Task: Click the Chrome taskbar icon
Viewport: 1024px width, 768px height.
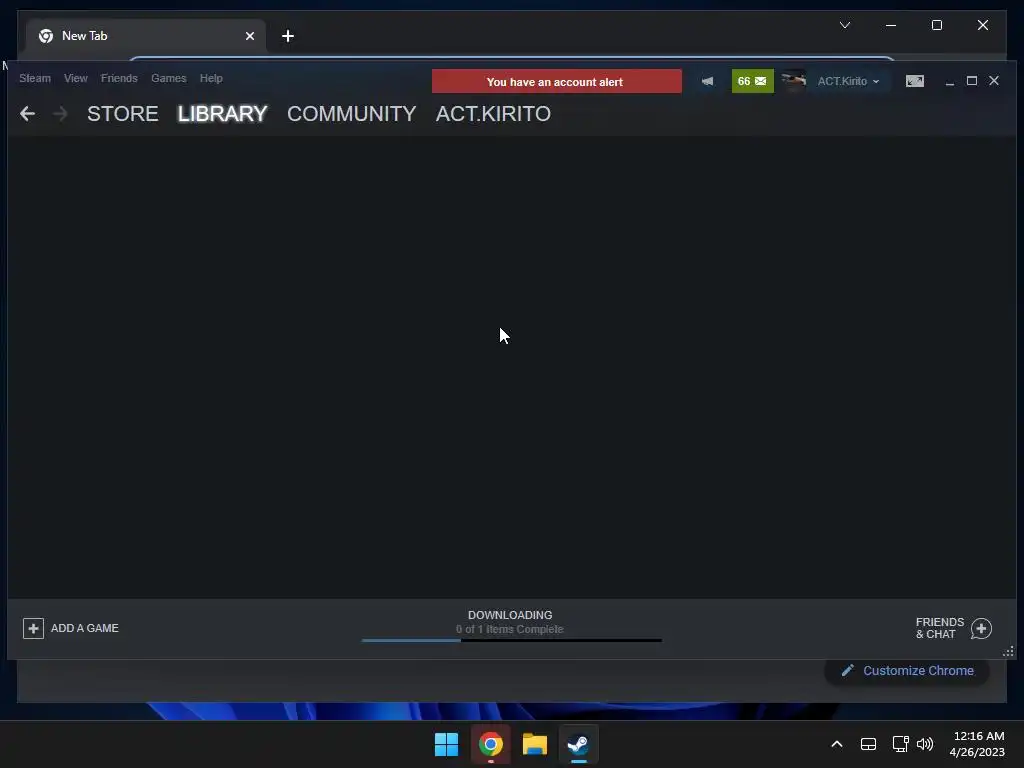Action: pyautogui.click(x=490, y=744)
